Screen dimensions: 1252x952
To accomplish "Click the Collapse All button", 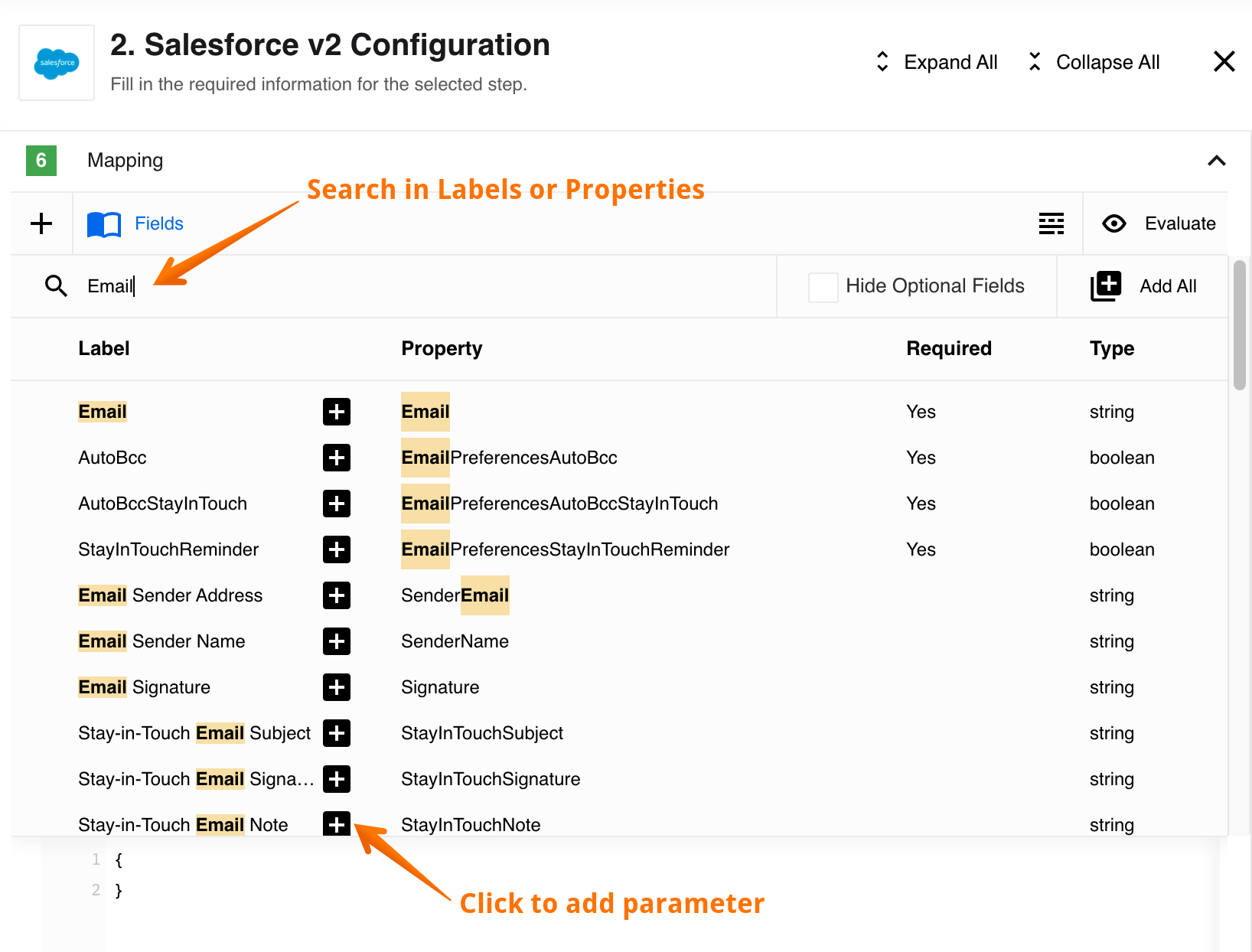I will pyautogui.click(x=1094, y=62).
